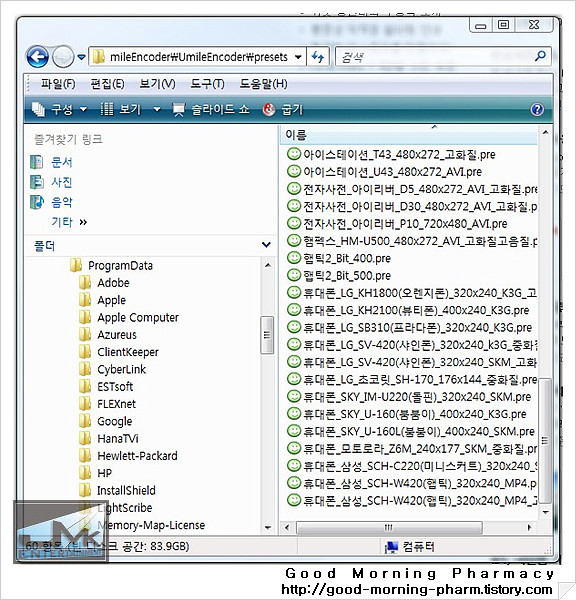Click the refresh arrows beside address bar
This screenshot has height=600, width=576.
pyautogui.click(x=318, y=57)
